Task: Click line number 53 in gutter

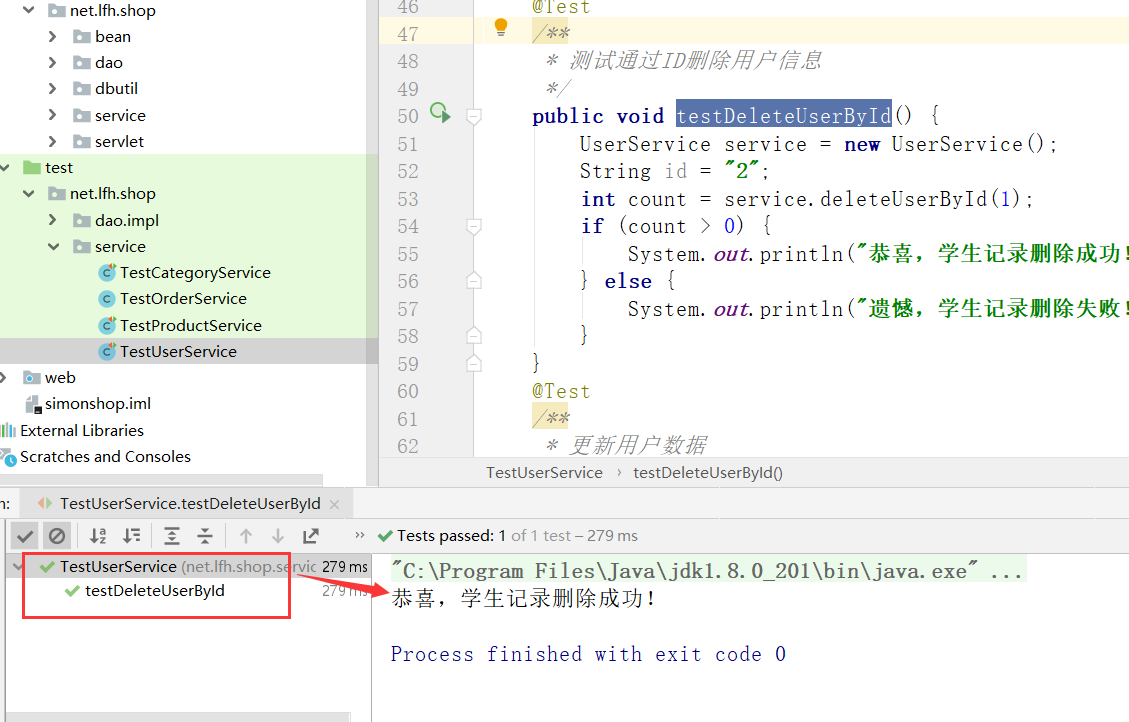Action: tap(408, 199)
